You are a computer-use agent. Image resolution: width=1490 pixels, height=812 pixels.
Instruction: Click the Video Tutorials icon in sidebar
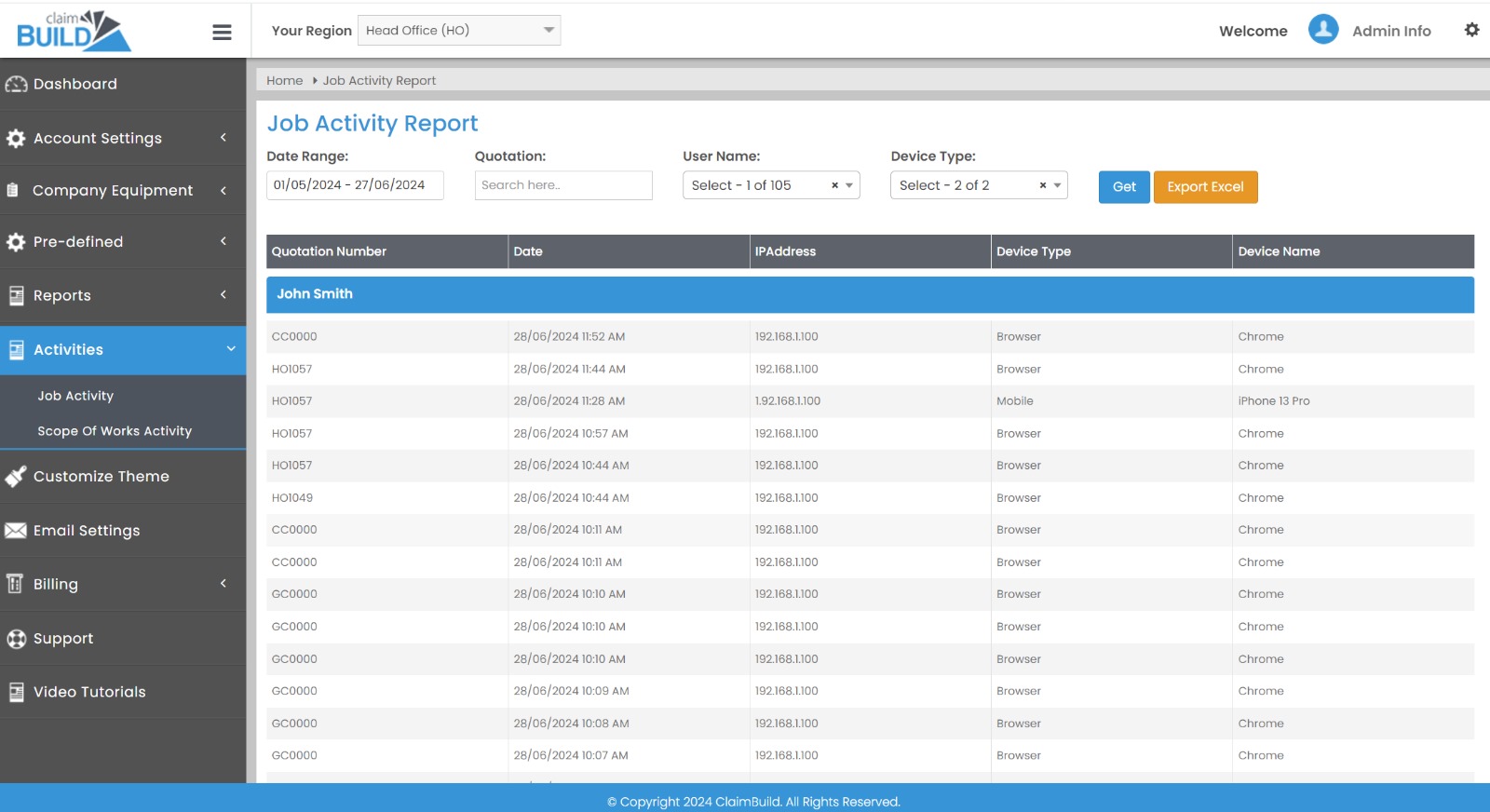(x=16, y=692)
